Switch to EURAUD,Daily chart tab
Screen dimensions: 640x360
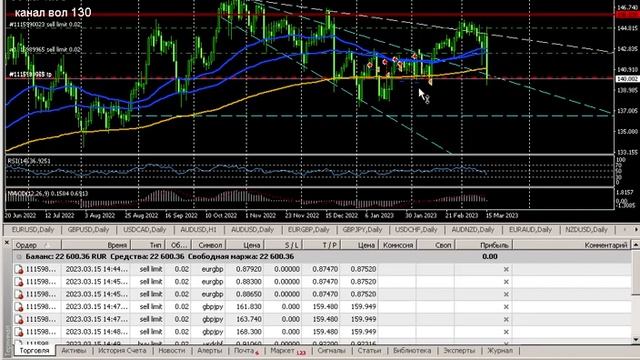tap(531, 230)
